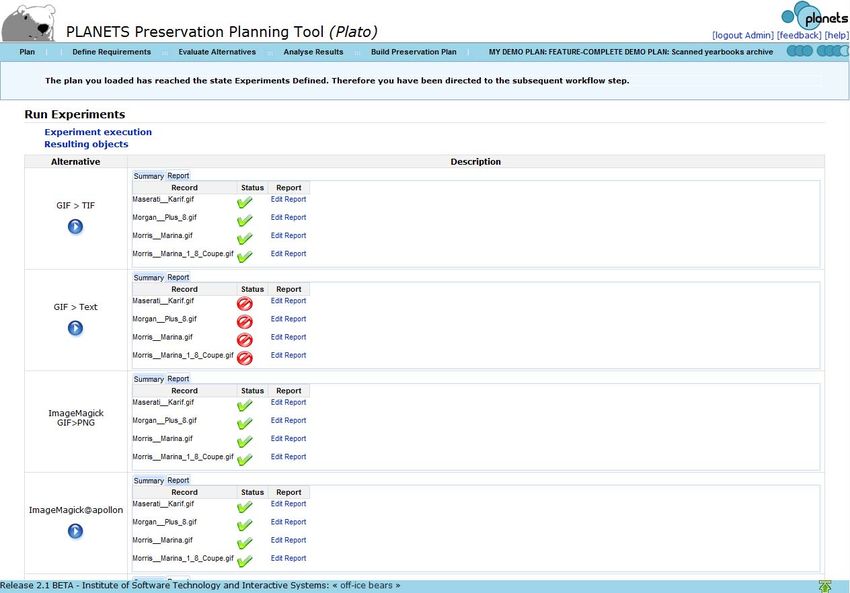Run the ImageMagick@apollon experiment play icon
Screen dimensions: 850x593
pos(75,531)
